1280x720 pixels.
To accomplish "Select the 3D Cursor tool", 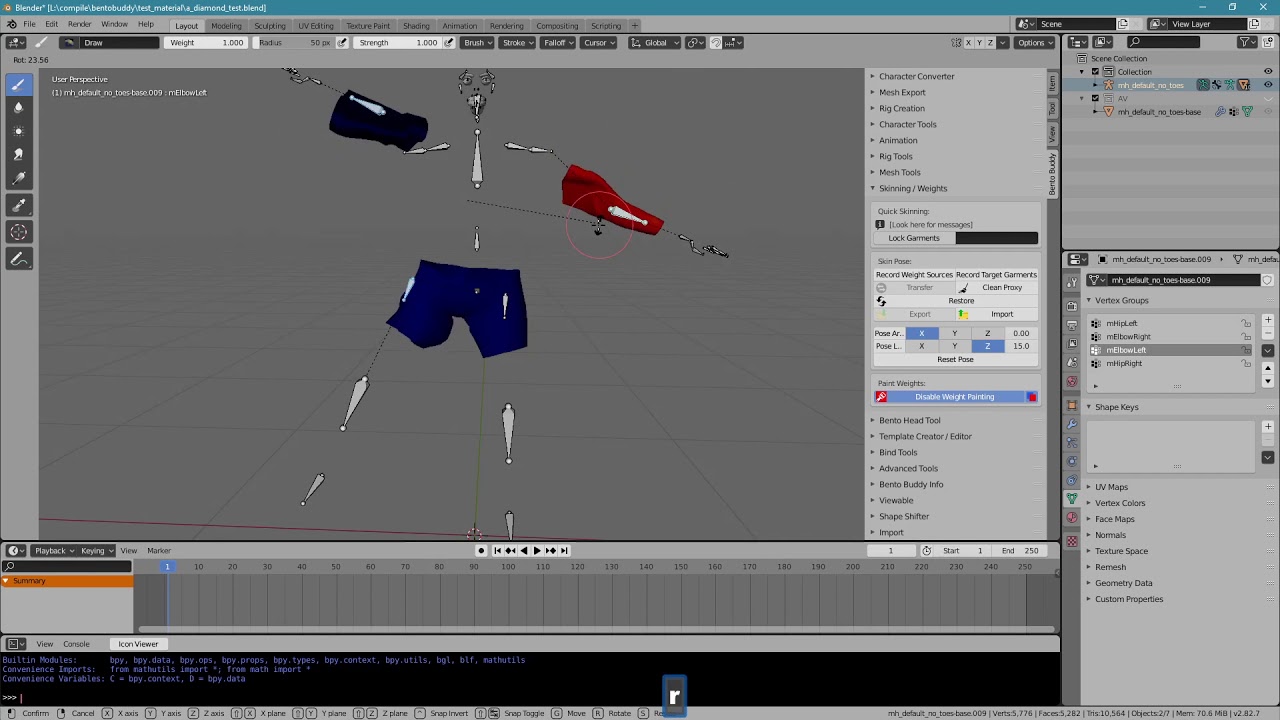I will click(18, 232).
